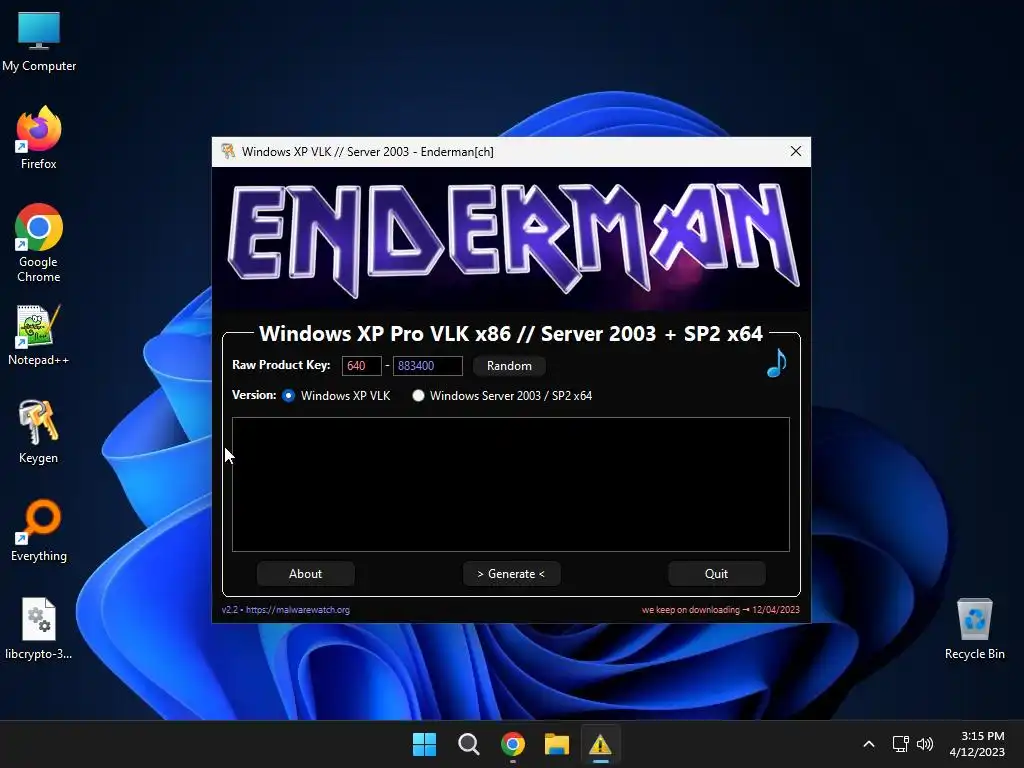This screenshot has width=1024, height=768.
Task: Close the Enderman keygen window
Action: coord(795,152)
